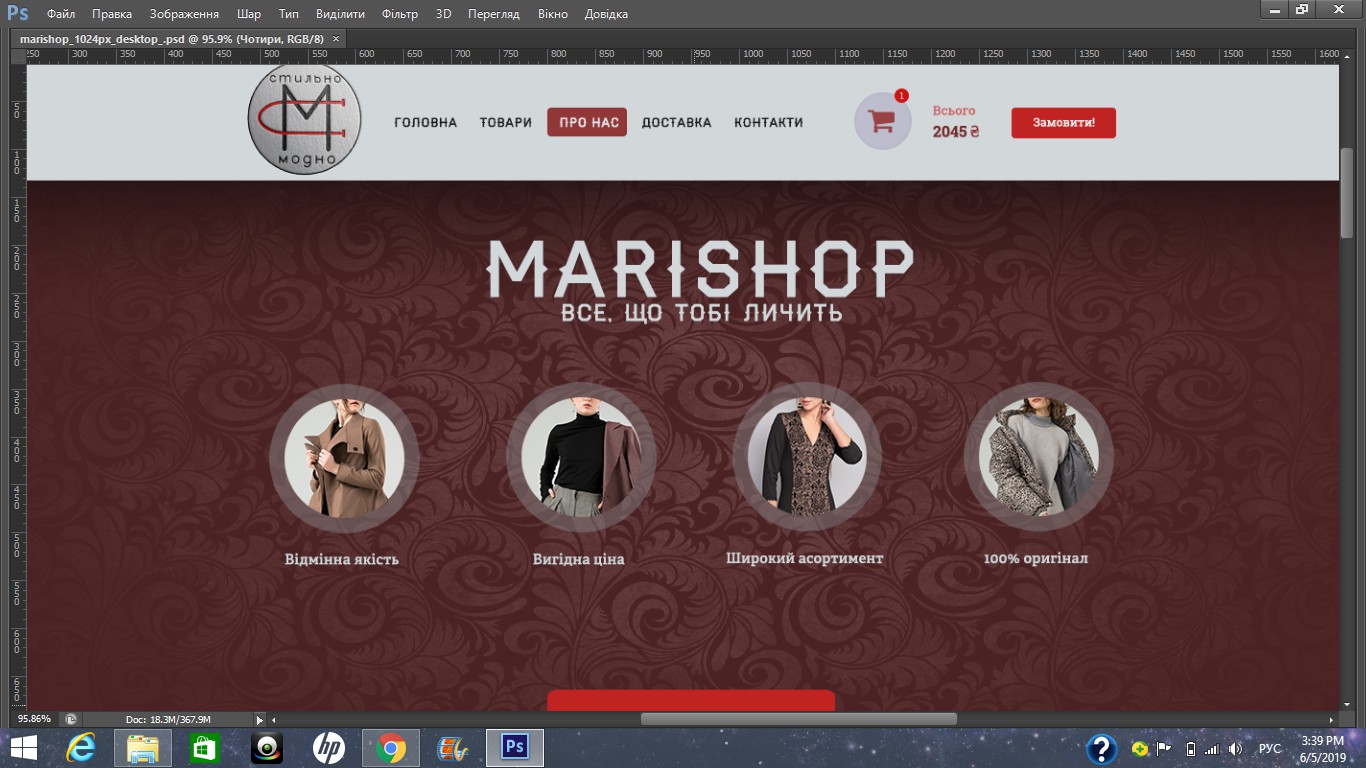Screen dimensions: 1366x768
Task: Click ДОСТАВКА in the site navigation
Action: tap(677, 122)
